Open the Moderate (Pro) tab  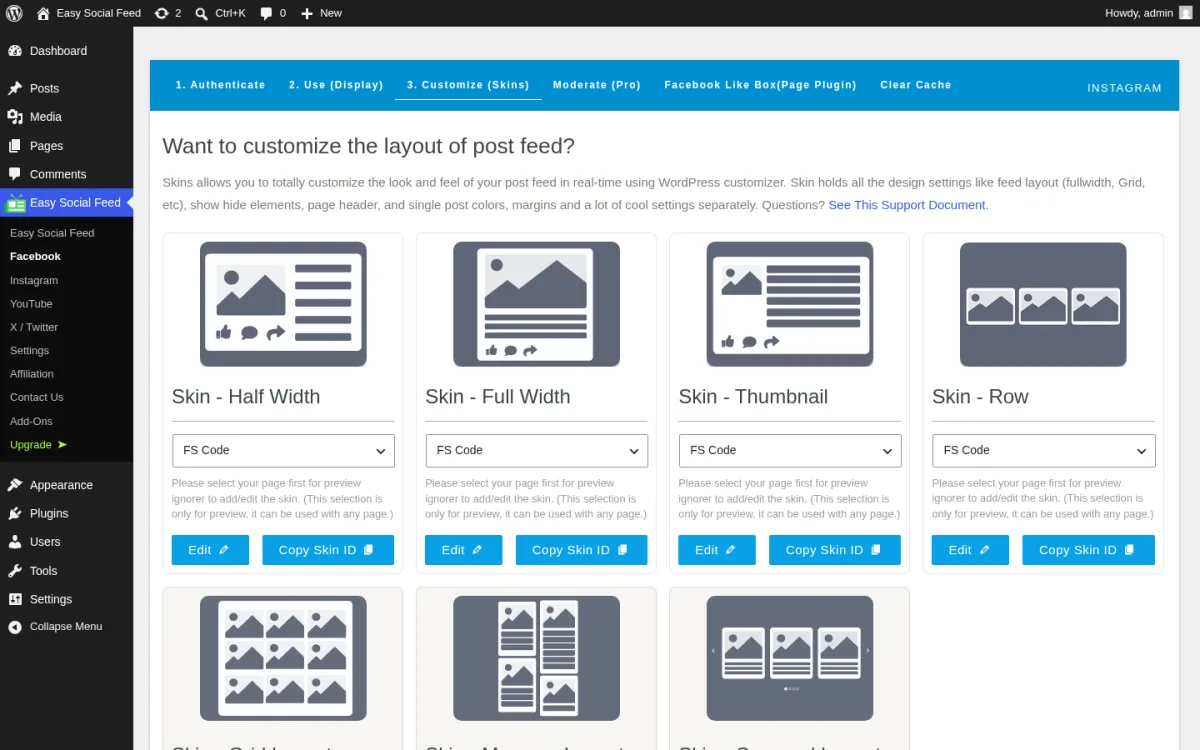tap(597, 85)
